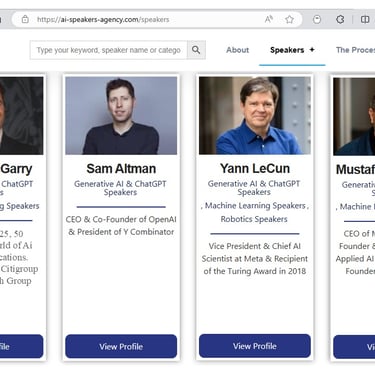375x375 pixels.
Task: Add page to favorites star icon
Action: (x=289, y=20)
